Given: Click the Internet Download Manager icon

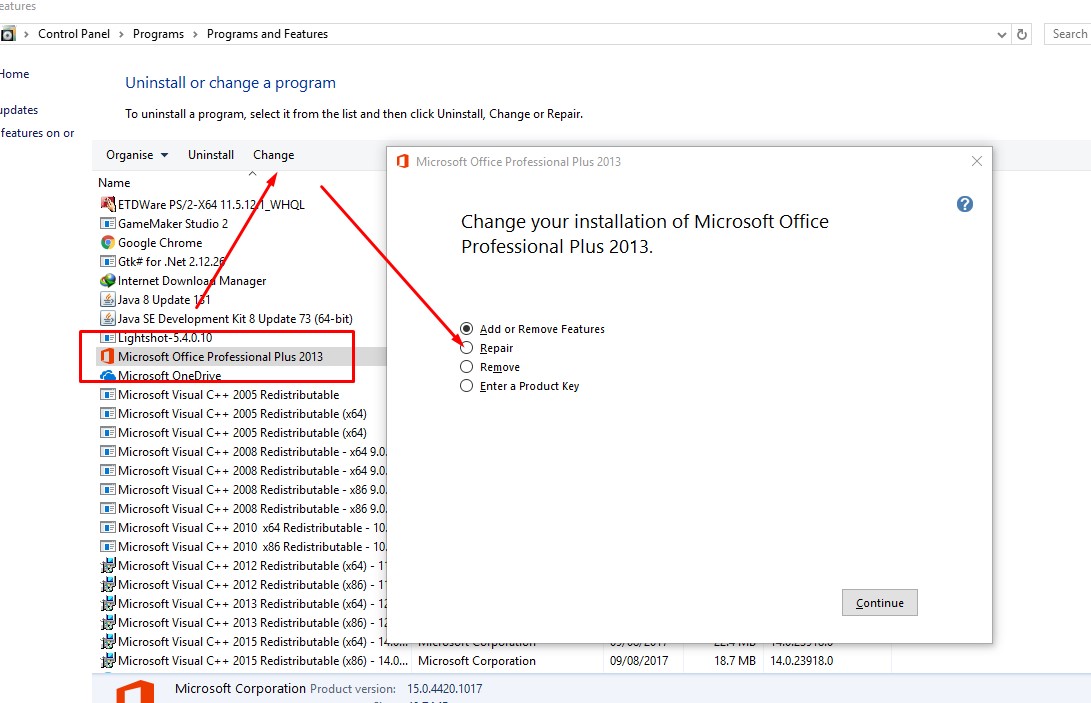Looking at the screenshot, I should pos(107,281).
